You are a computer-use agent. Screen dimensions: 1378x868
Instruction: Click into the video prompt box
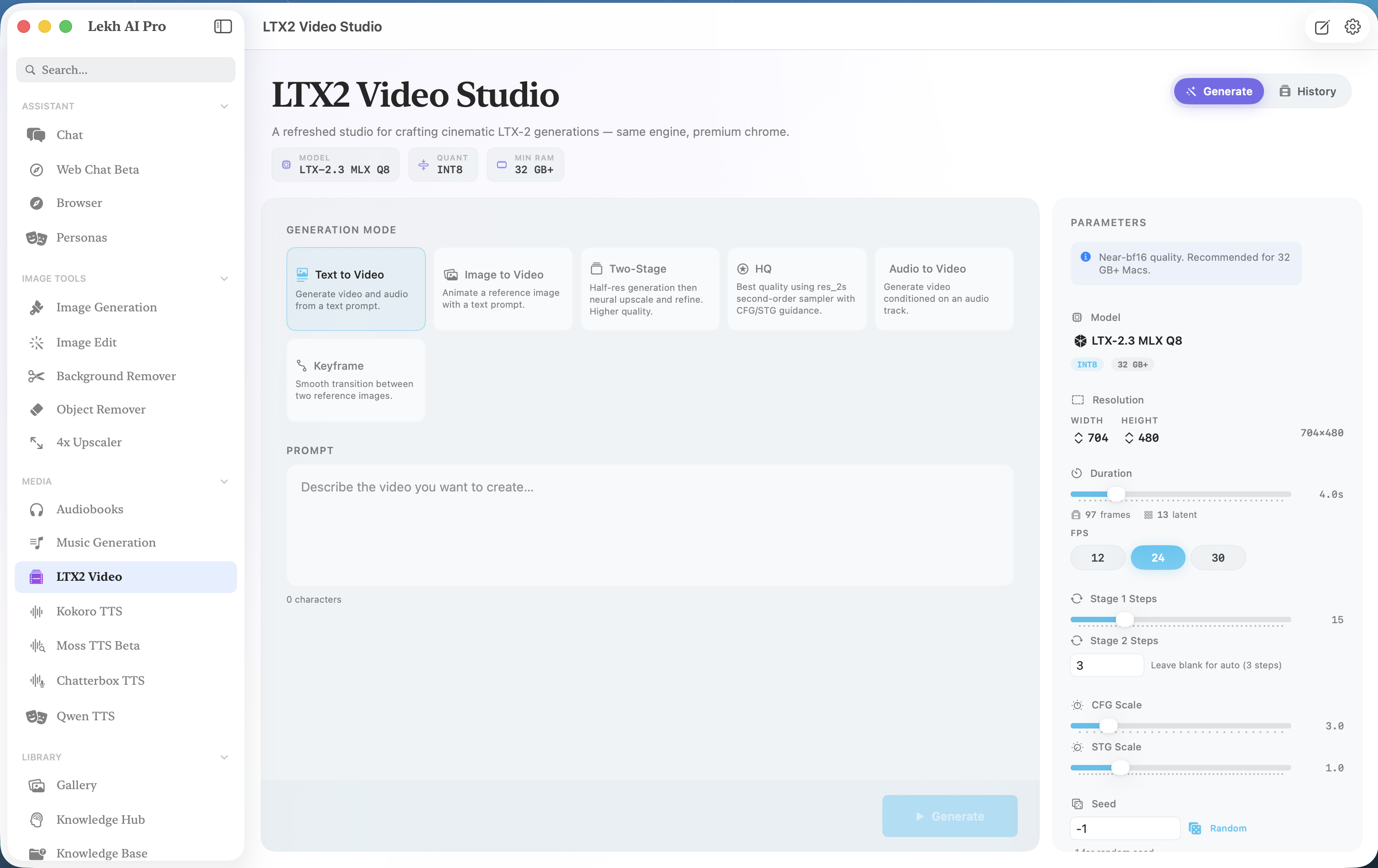tap(650, 525)
